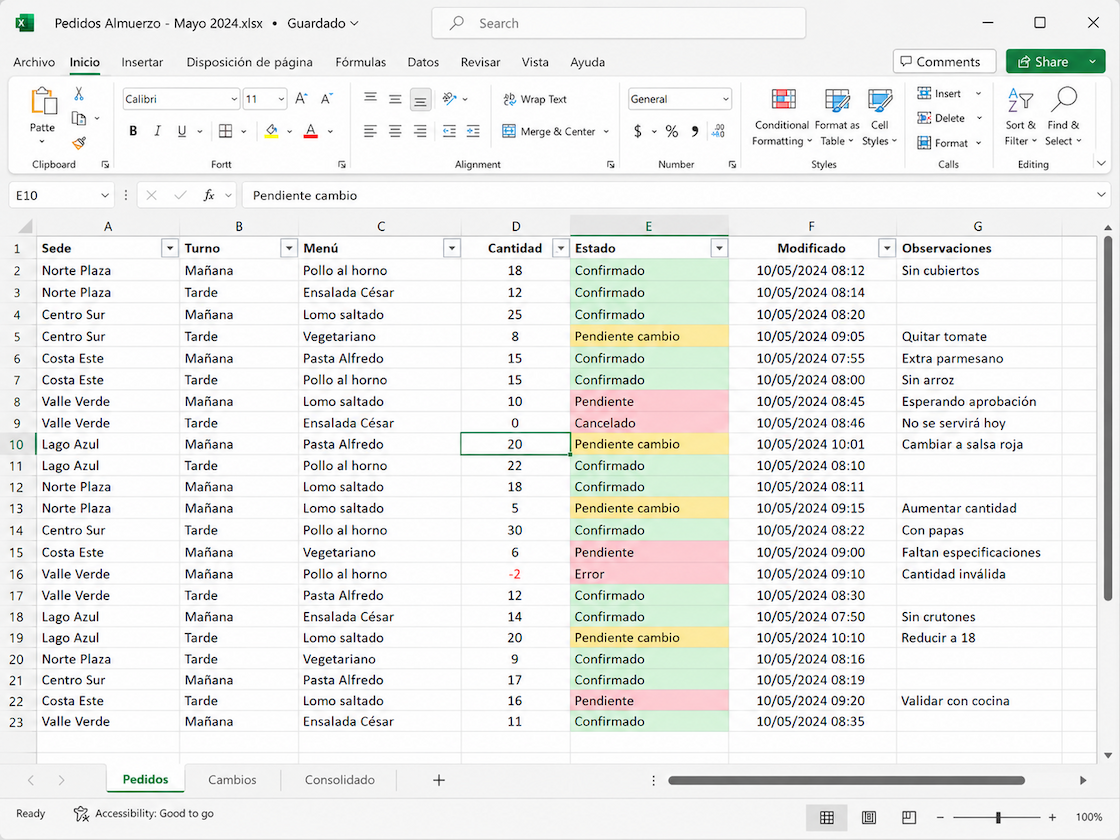Click Merge & Center
The height and width of the screenshot is (840, 1120).
[x=549, y=131]
